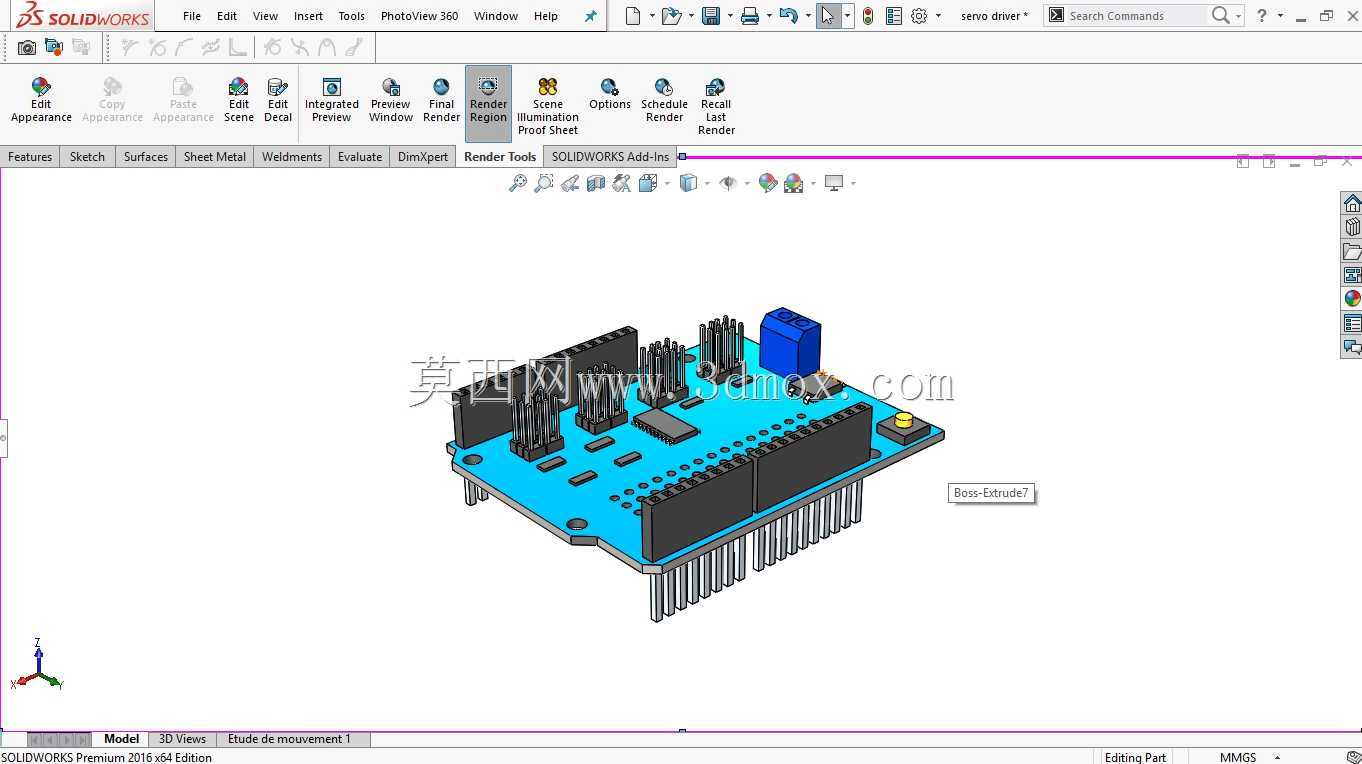Expand the View Orientation dropdown arrow
1362x764 pixels.
click(667, 183)
